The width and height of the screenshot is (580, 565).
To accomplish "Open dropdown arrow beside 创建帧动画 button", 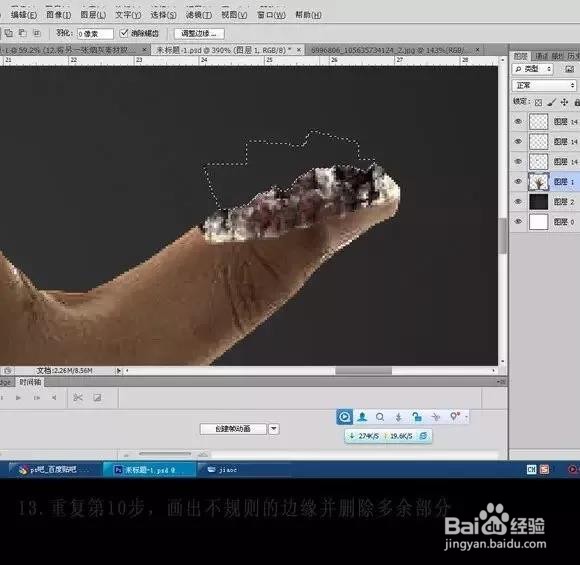I will tap(274, 429).
